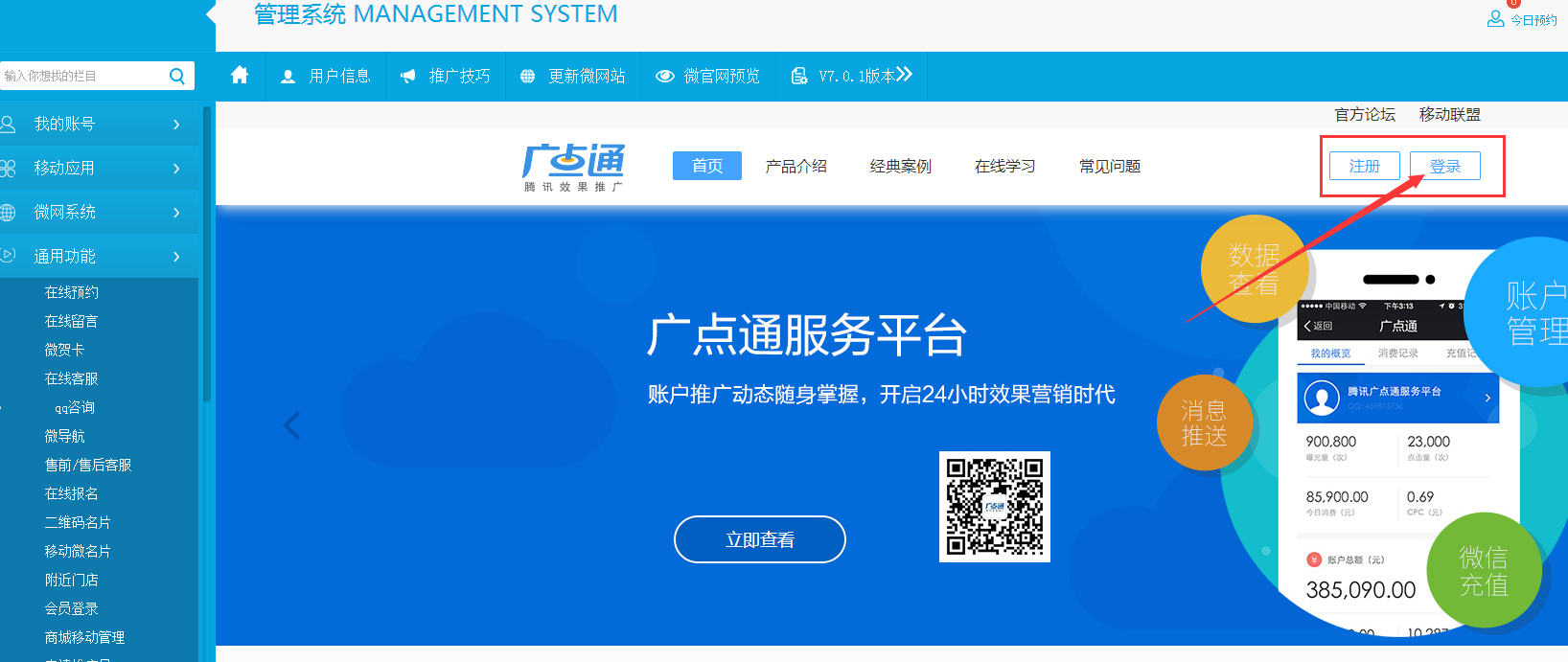Image resolution: width=1568 pixels, height=662 pixels.
Task: Go to the 在线学习 tab
Action: [x=1004, y=166]
